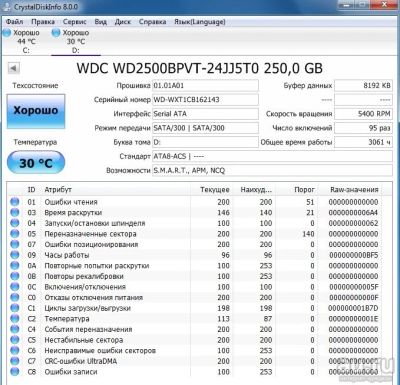Click the ID column header

[31, 190]
